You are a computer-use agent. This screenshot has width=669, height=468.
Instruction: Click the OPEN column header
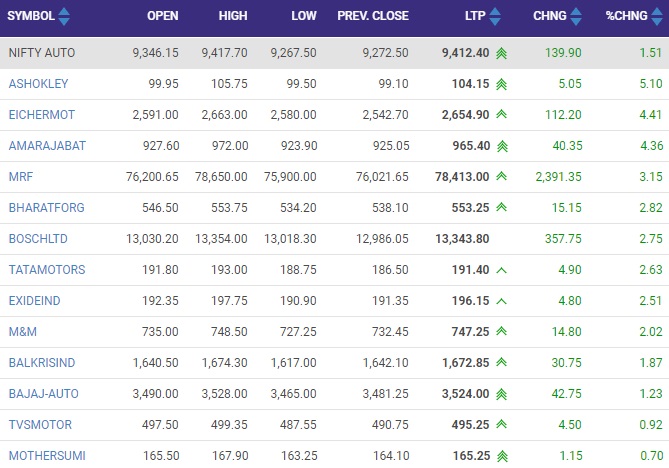163,16
